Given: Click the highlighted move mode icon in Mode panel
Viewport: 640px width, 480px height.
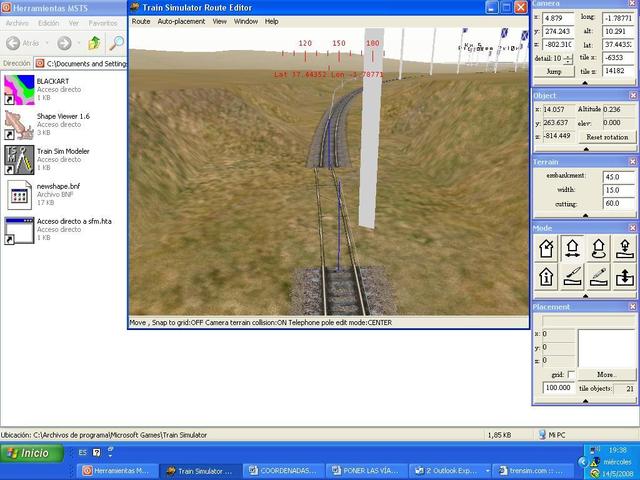Looking at the screenshot, I should coord(573,248).
